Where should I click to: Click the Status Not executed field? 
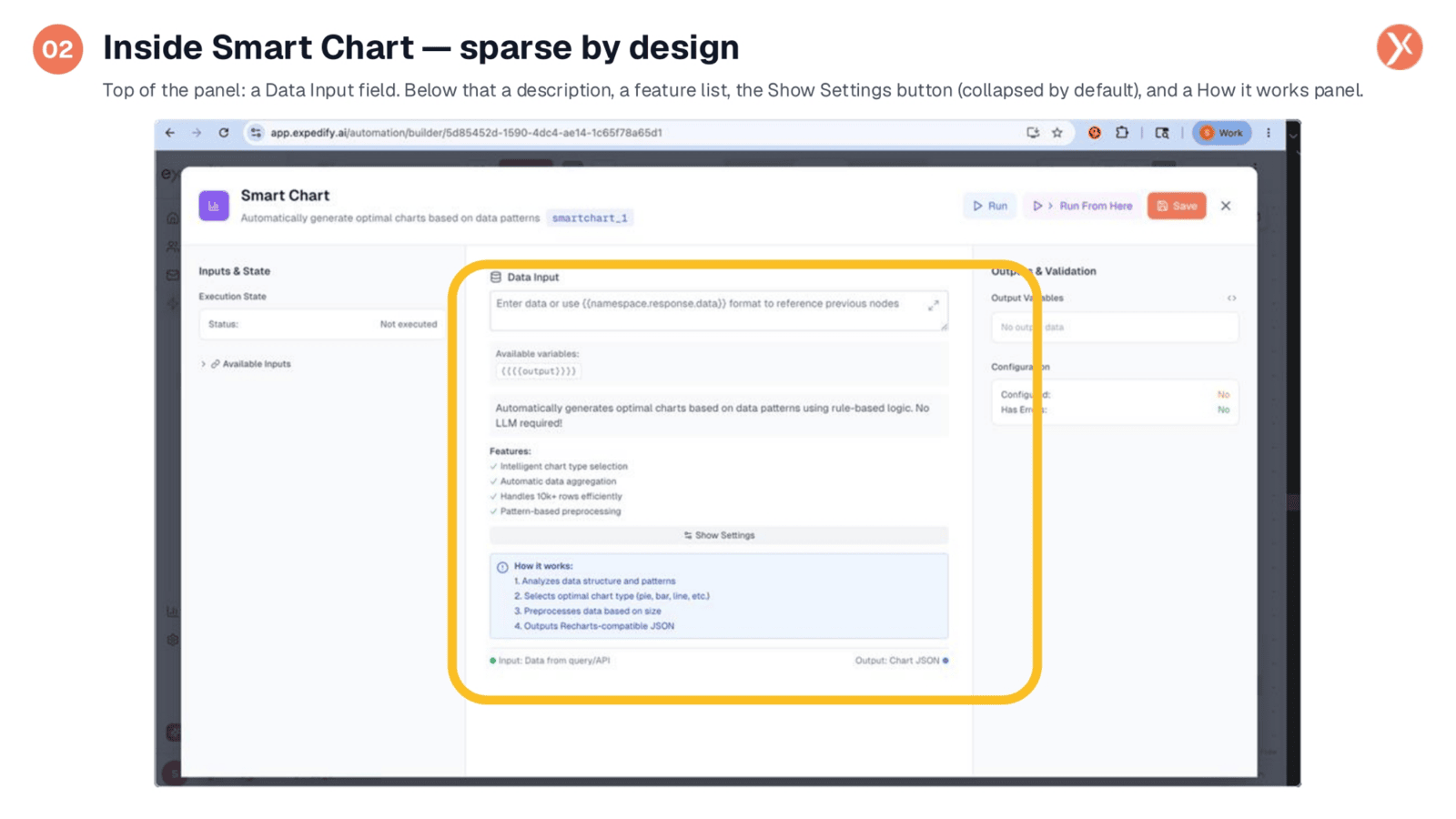322,324
